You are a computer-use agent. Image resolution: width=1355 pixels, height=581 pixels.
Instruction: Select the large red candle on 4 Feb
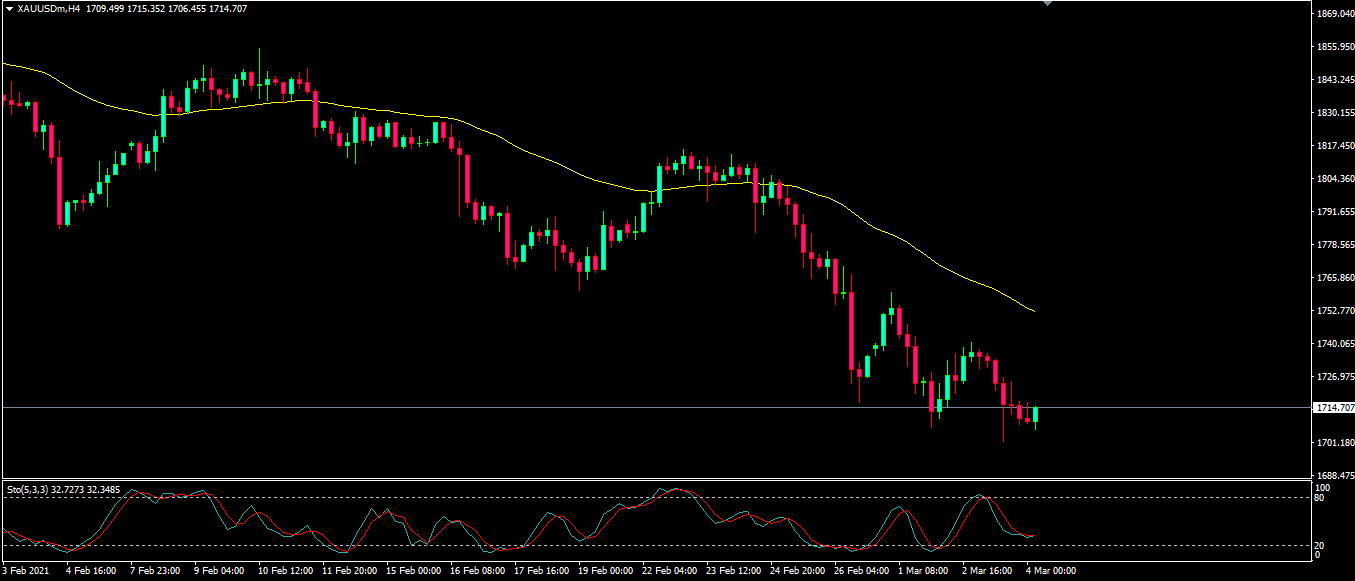click(x=59, y=190)
